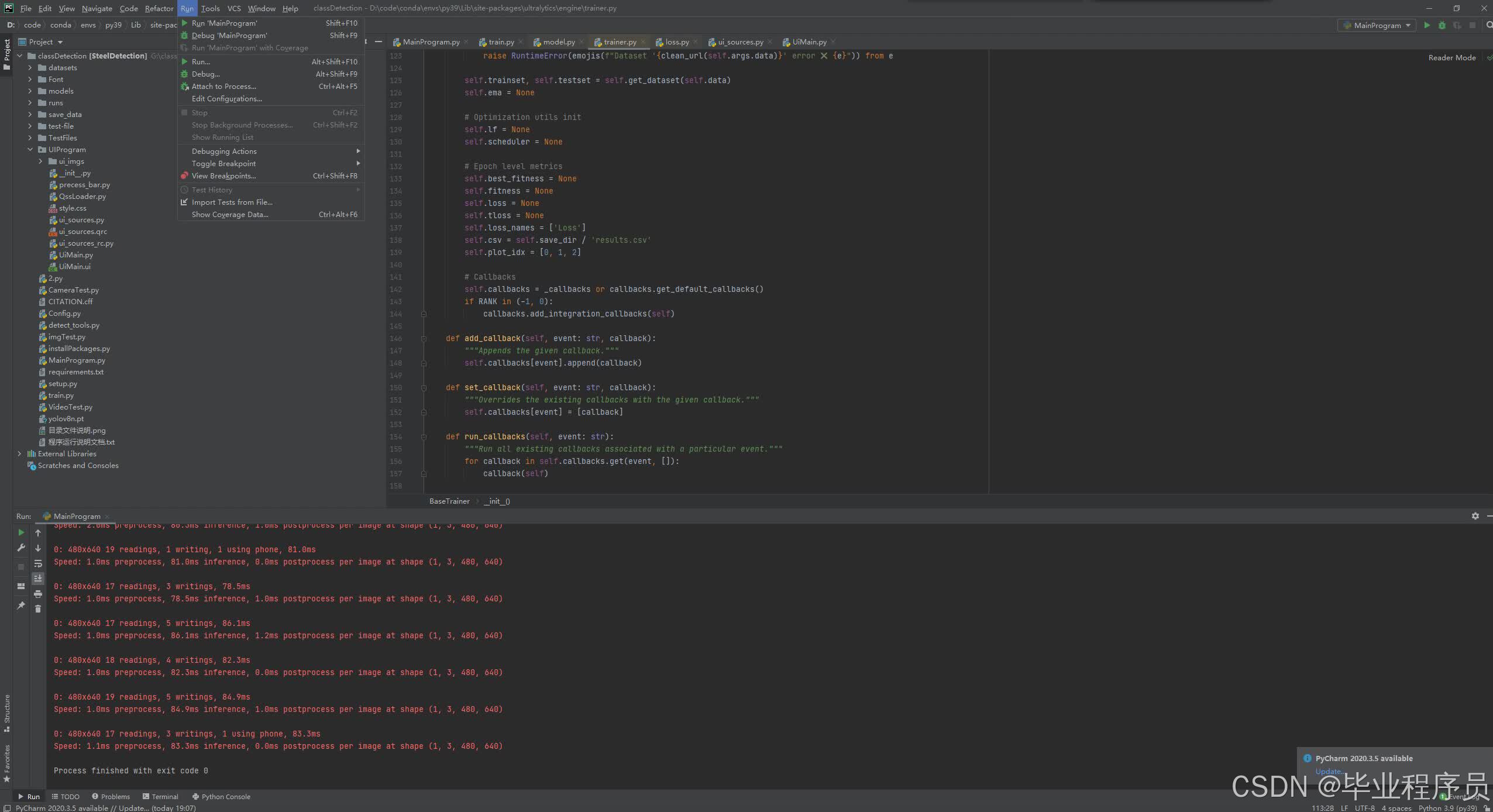1493x812 pixels.
Task: Click the green Rerun icon in Run panel
Action: click(21, 532)
